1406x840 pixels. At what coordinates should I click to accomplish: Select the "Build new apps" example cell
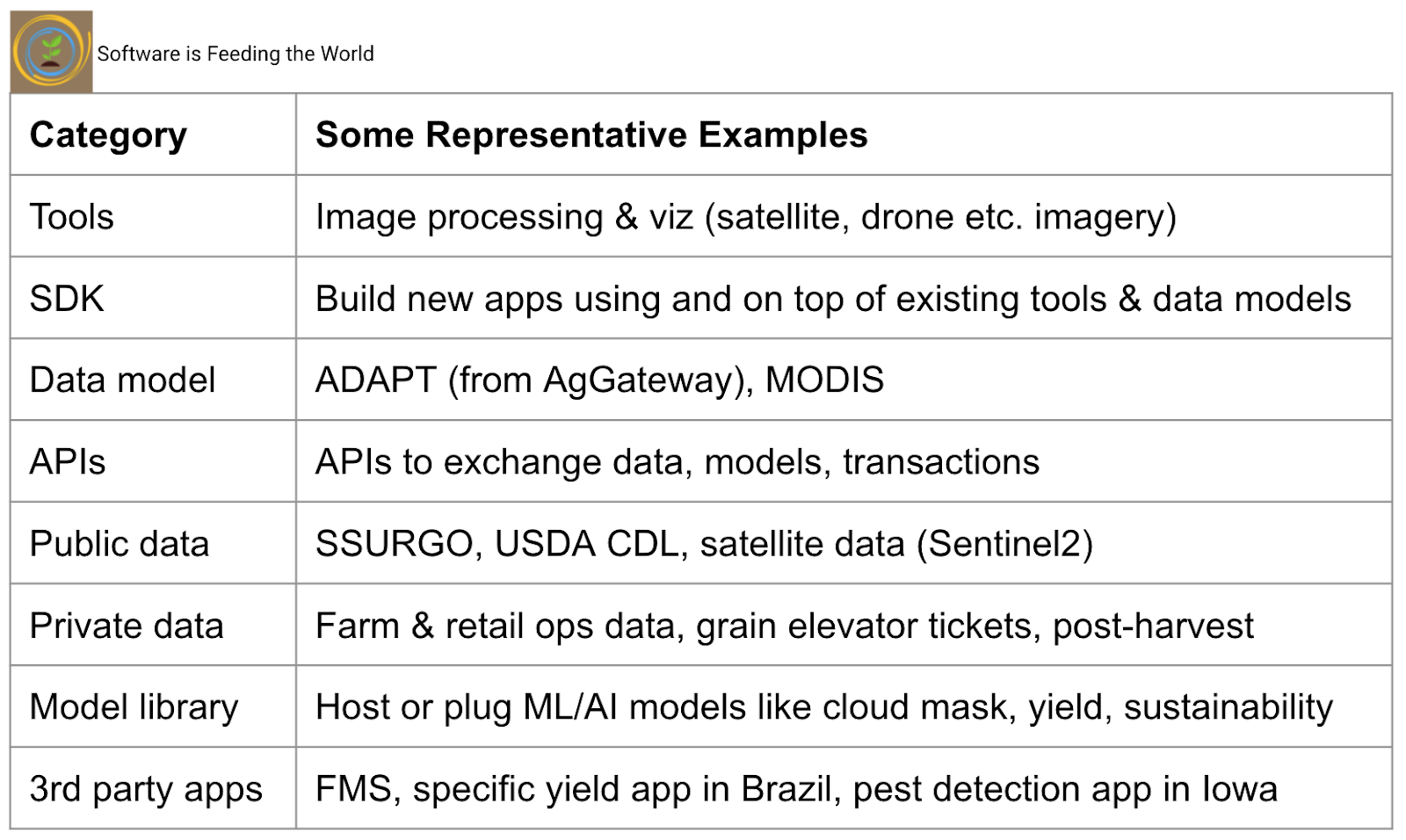832,299
